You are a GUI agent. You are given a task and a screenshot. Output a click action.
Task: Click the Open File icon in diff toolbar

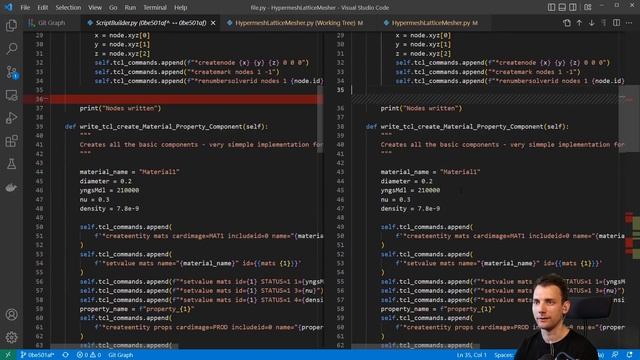point(567,23)
